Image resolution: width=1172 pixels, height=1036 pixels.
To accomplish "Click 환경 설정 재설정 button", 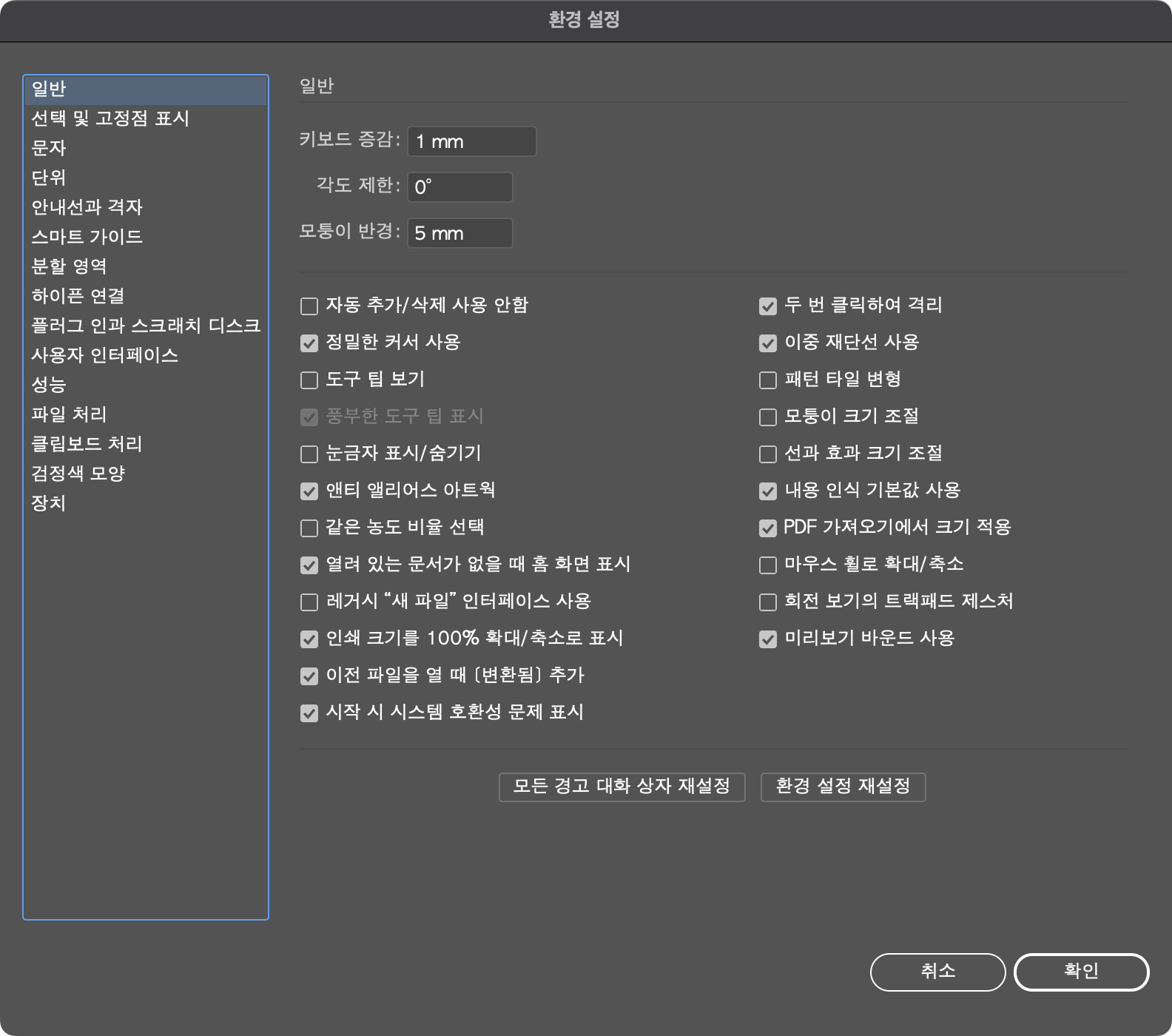I will (843, 787).
